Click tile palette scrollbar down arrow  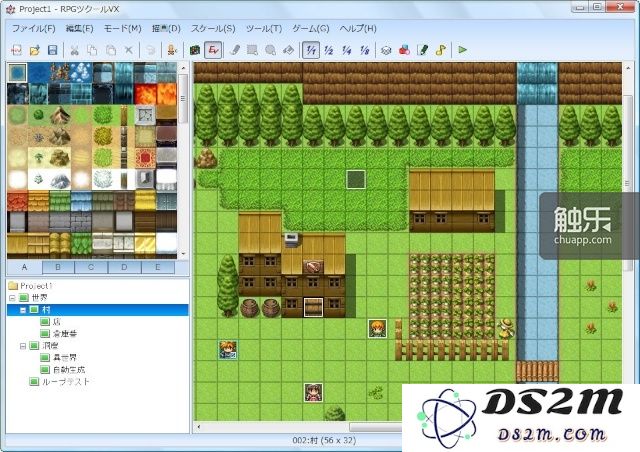pos(183,254)
